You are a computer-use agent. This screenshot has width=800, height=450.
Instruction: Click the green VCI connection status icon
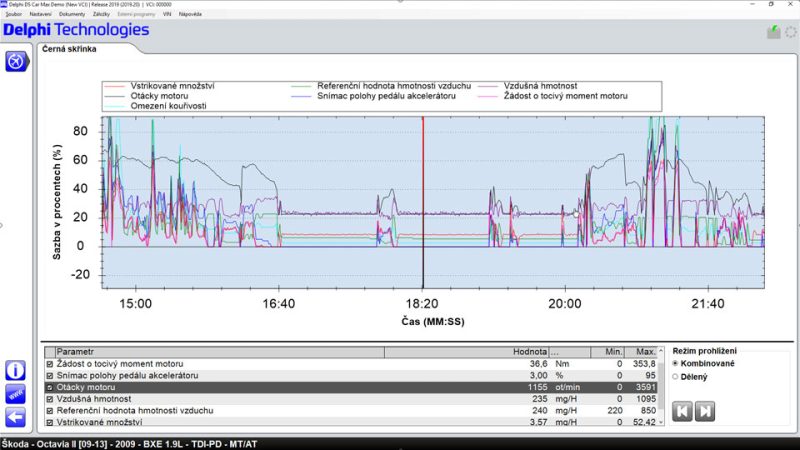(x=773, y=32)
